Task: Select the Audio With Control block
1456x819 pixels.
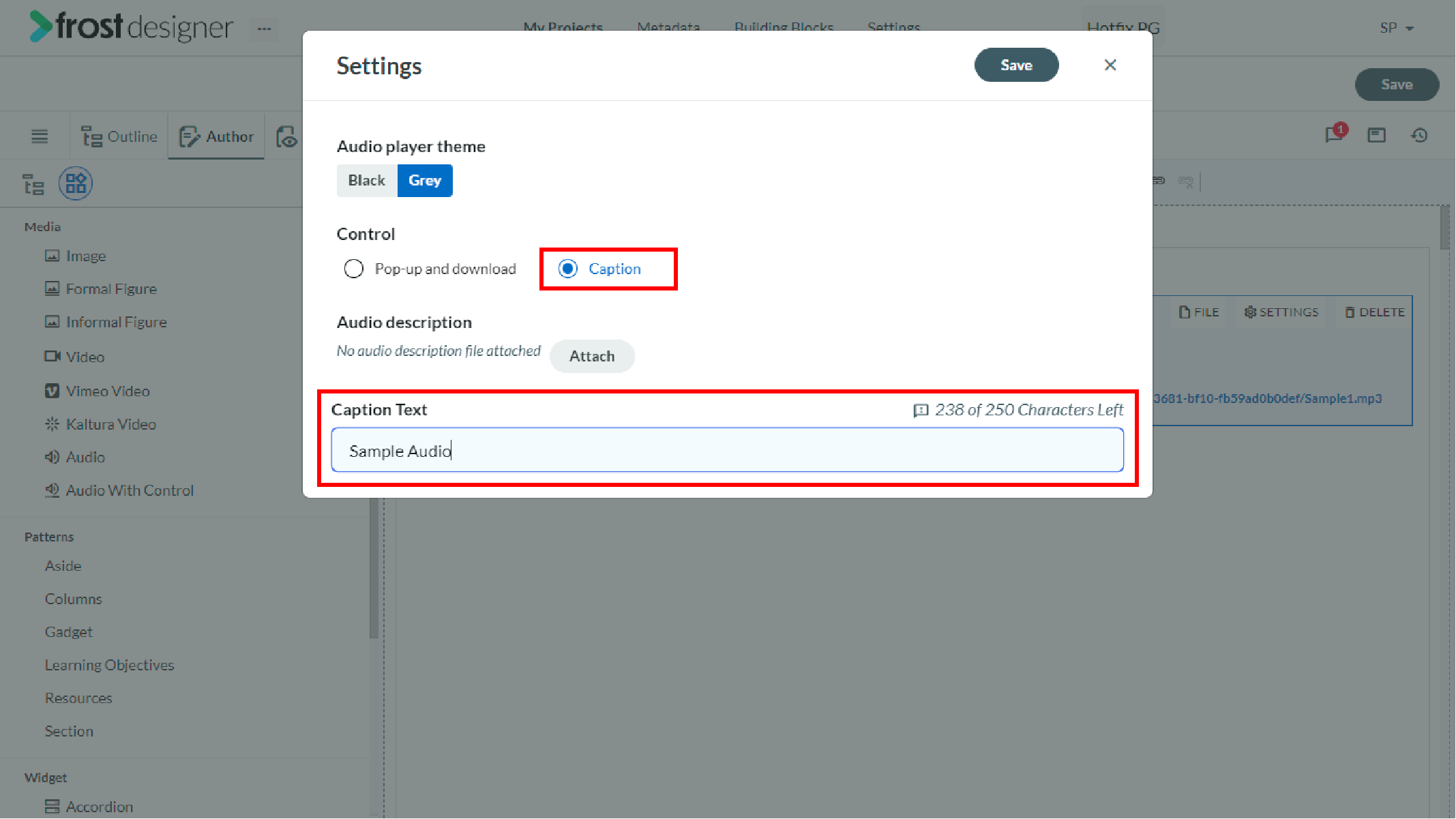Action: click(119, 490)
